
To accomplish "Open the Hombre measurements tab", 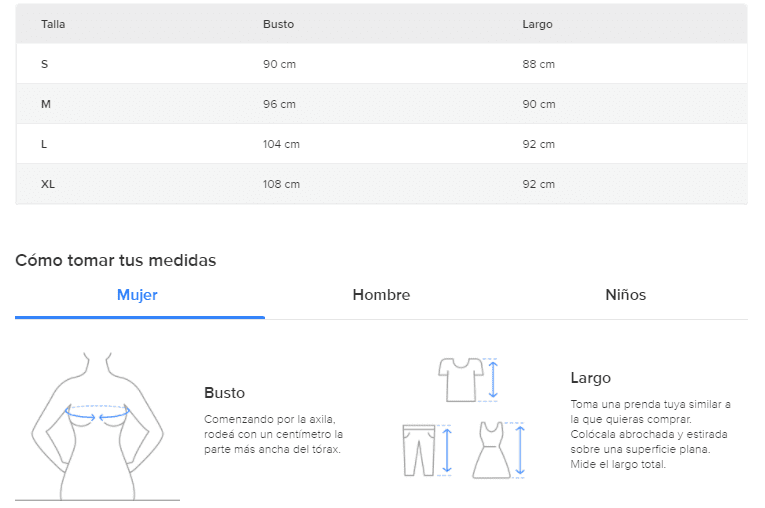I will (381, 295).
